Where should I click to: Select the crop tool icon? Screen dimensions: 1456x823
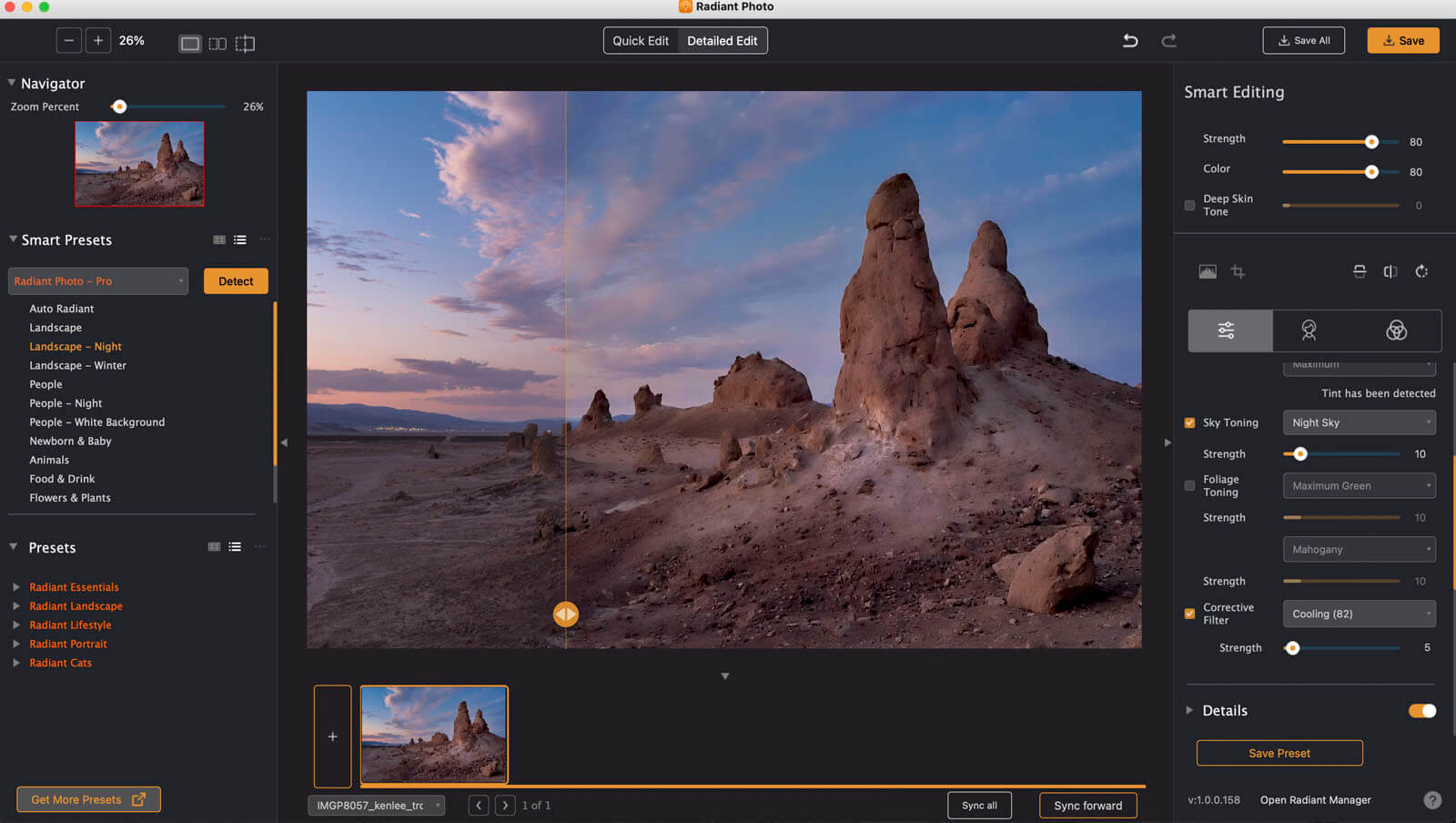pyautogui.click(x=1238, y=271)
